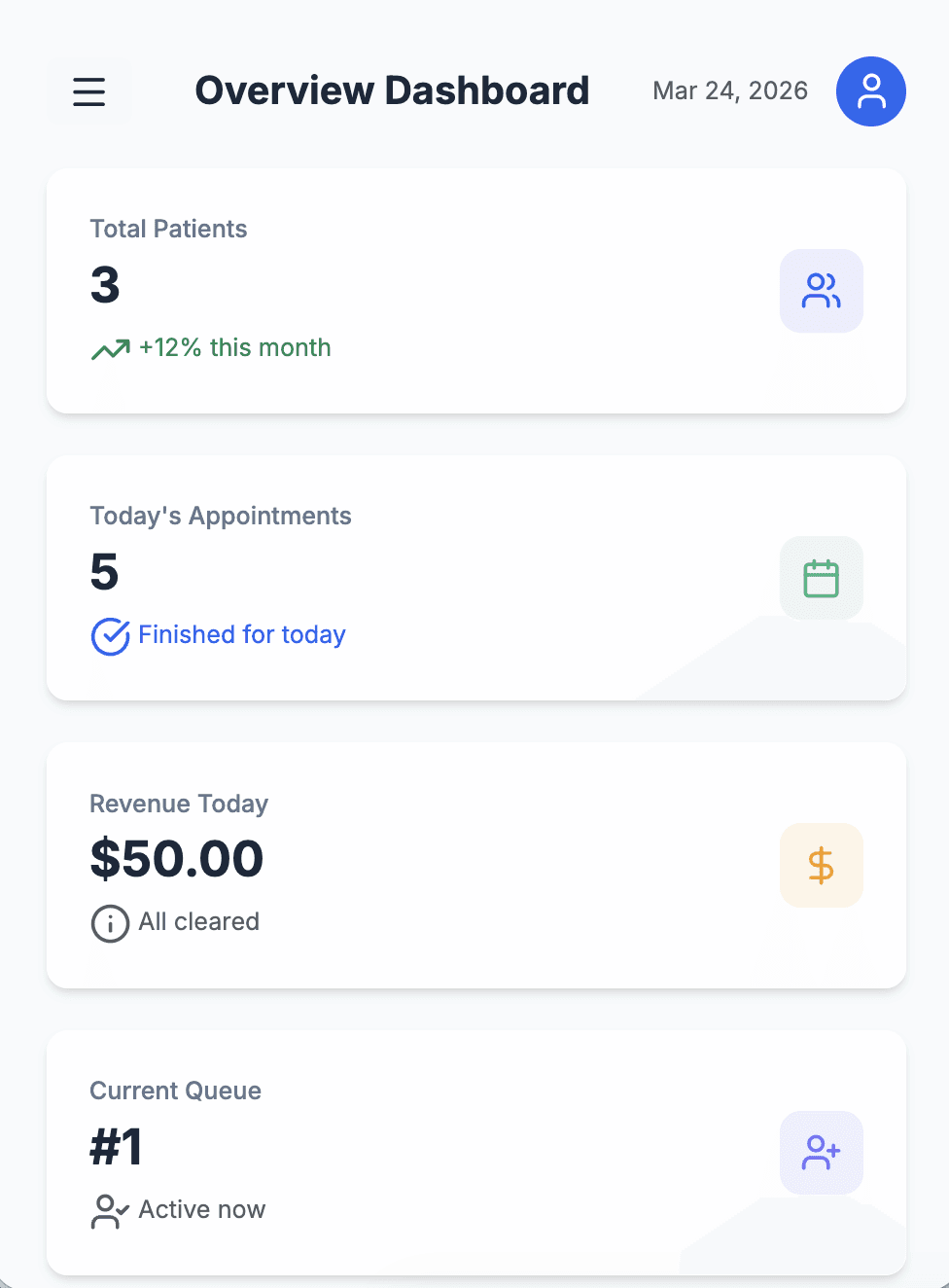
Task: Open the hamburger navigation menu
Action: click(x=89, y=91)
